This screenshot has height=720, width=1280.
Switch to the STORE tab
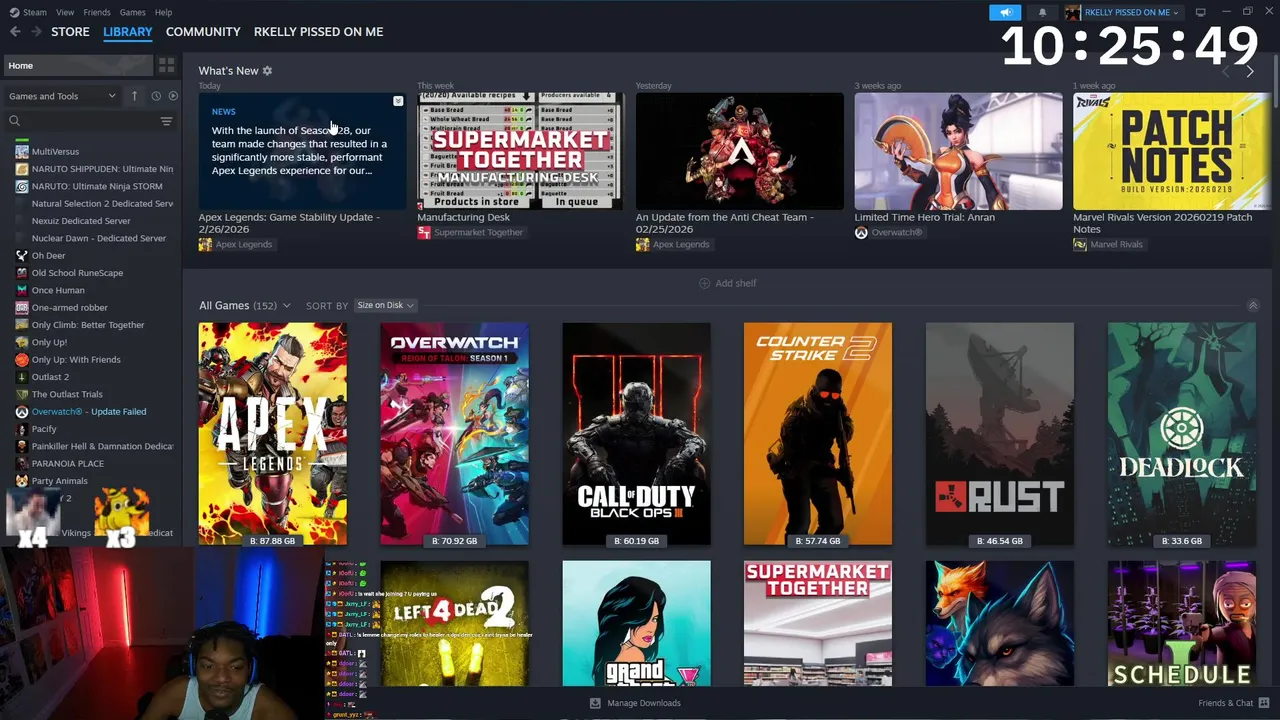click(x=70, y=32)
